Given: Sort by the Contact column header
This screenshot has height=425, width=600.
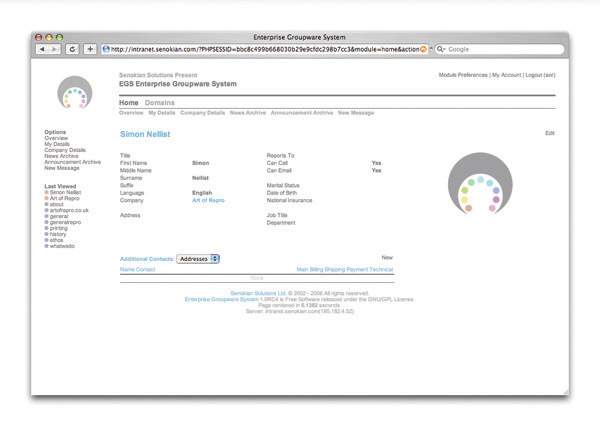Looking at the screenshot, I should (145, 269).
